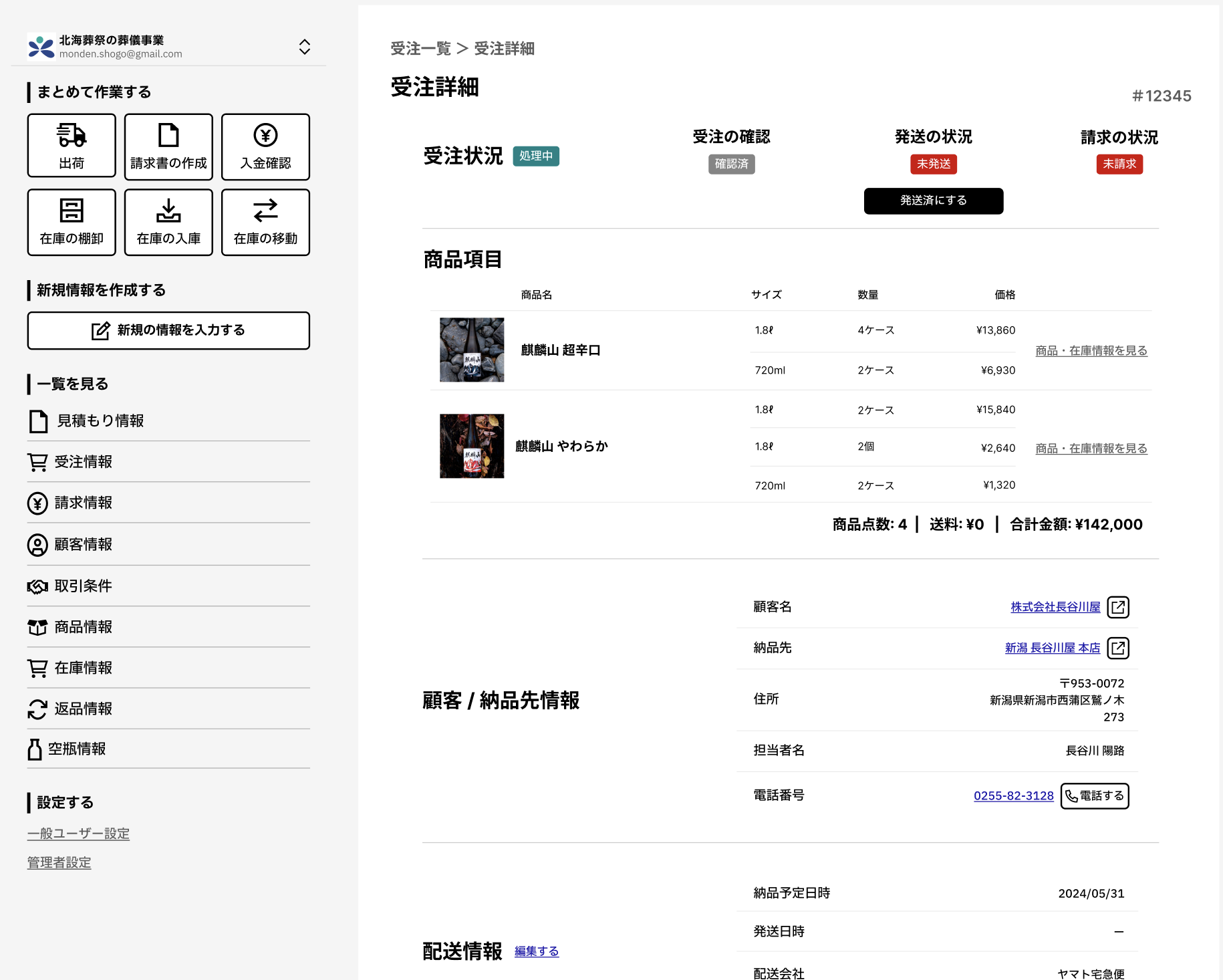Click the 麒麟山 やわらか product thumbnail
The width and height of the screenshot is (1223, 980).
(472, 446)
